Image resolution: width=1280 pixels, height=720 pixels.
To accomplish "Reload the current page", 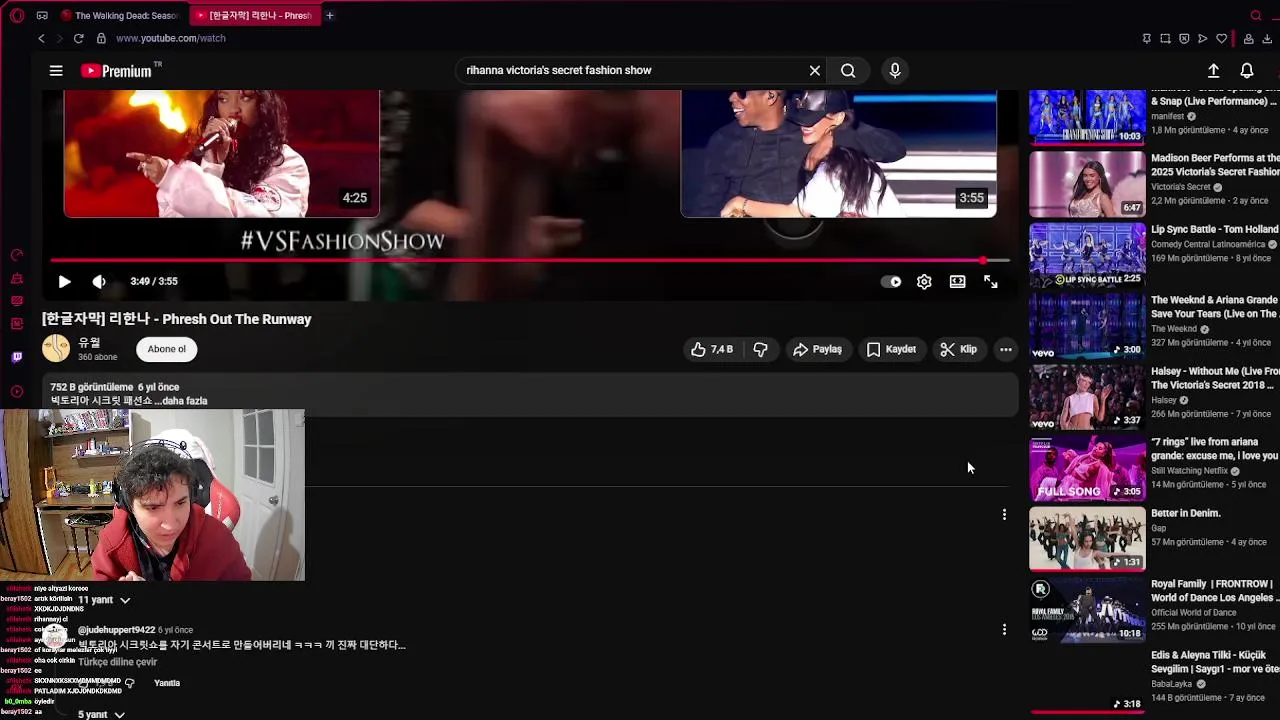I will pos(78,38).
